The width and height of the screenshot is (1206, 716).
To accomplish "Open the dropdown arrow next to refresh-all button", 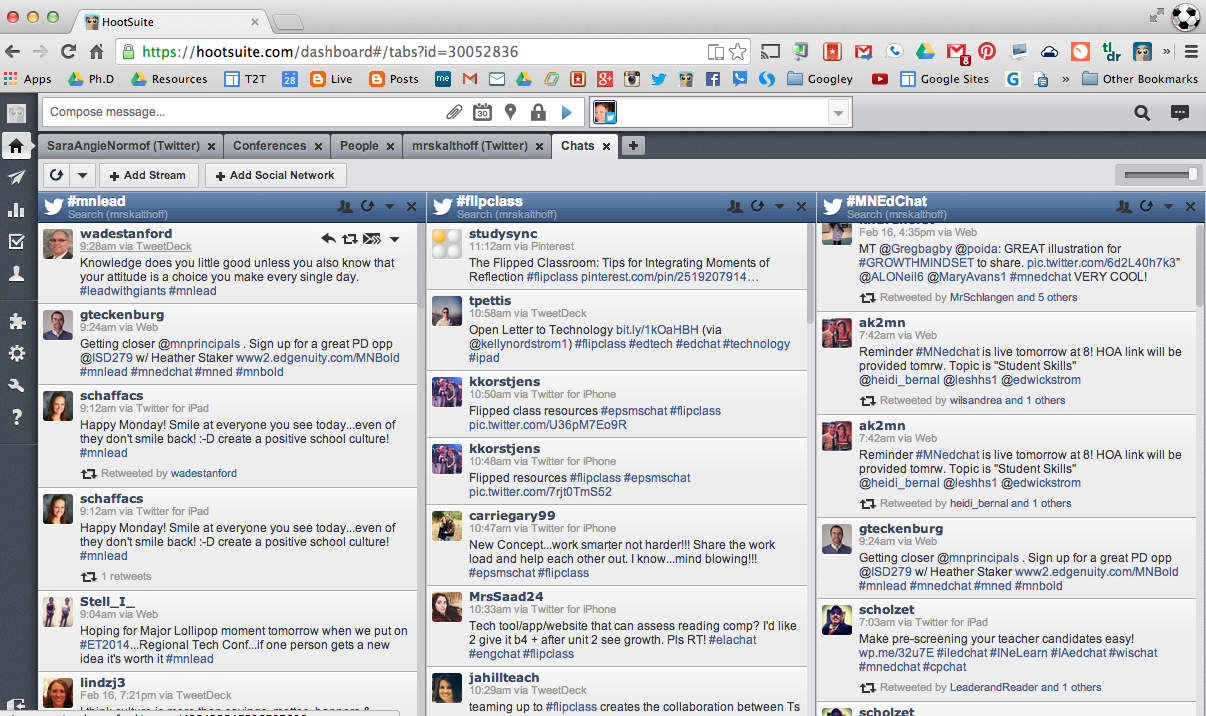I will click(x=82, y=175).
